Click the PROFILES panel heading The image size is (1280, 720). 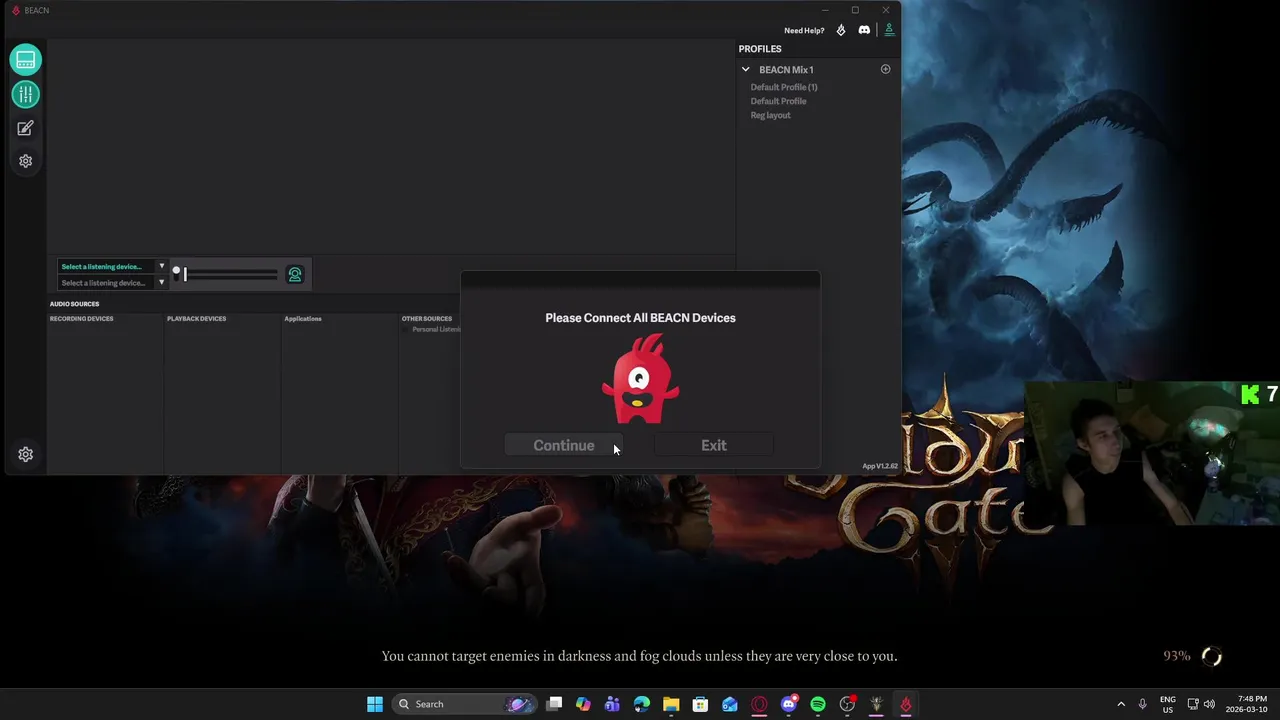[760, 49]
